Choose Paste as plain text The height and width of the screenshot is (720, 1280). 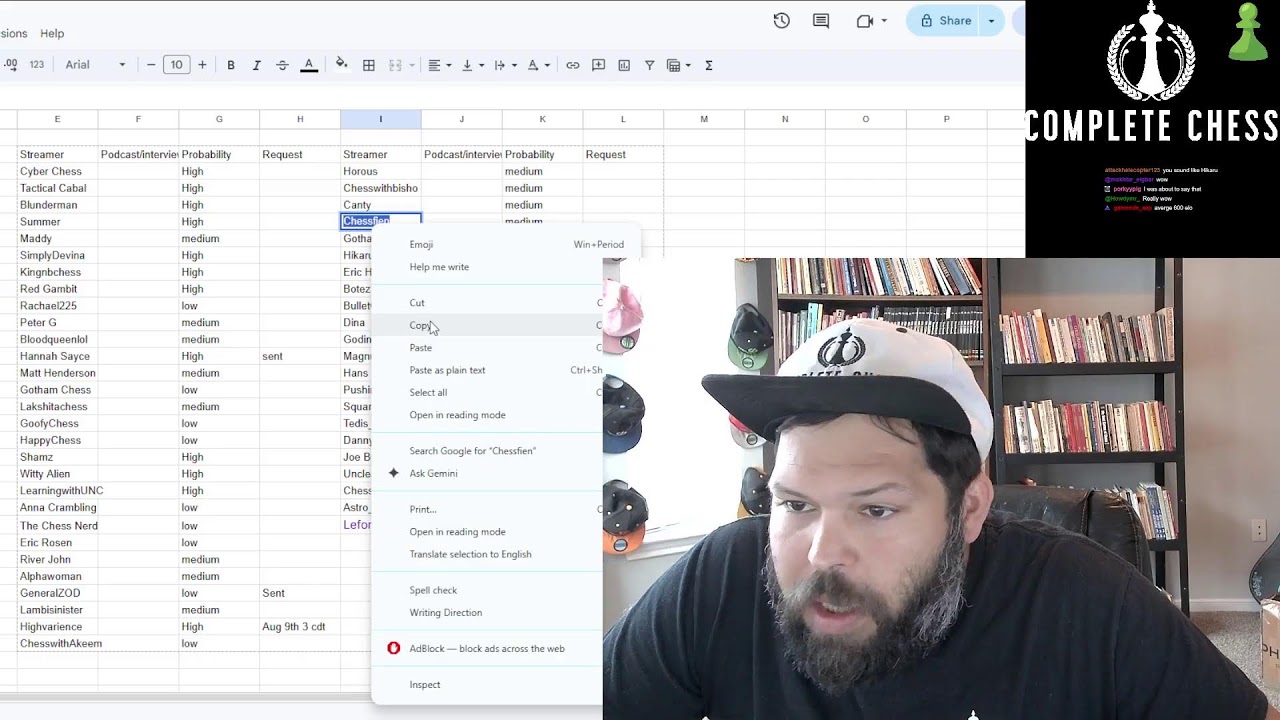pos(447,370)
